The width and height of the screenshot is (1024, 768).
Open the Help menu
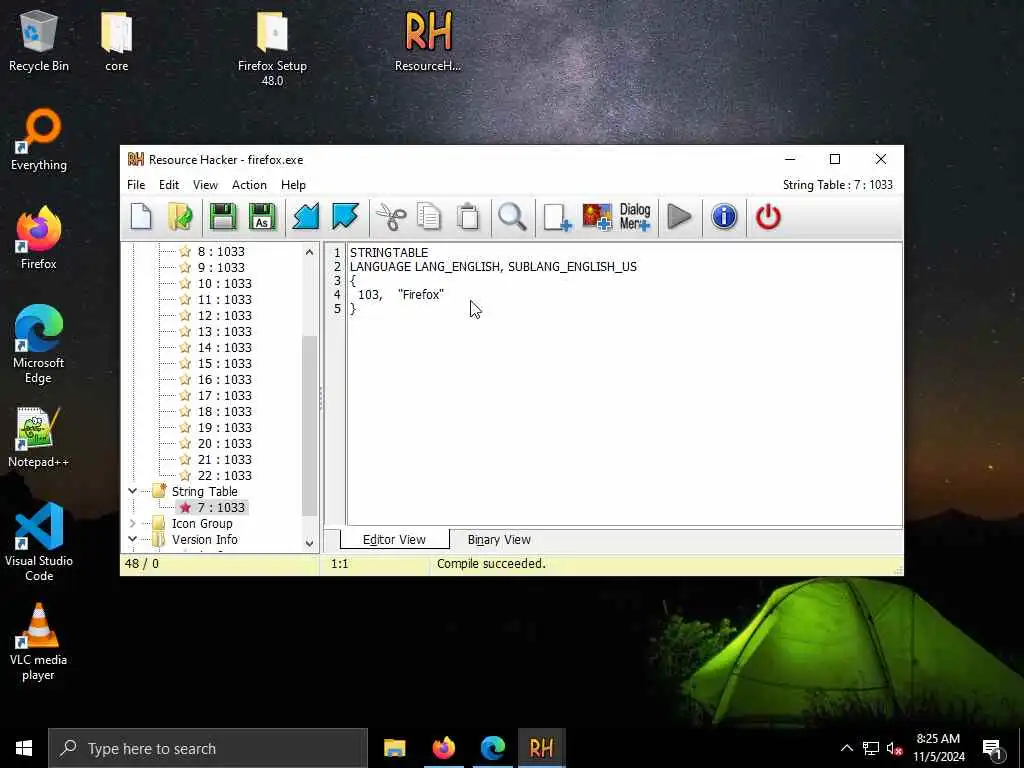(293, 185)
